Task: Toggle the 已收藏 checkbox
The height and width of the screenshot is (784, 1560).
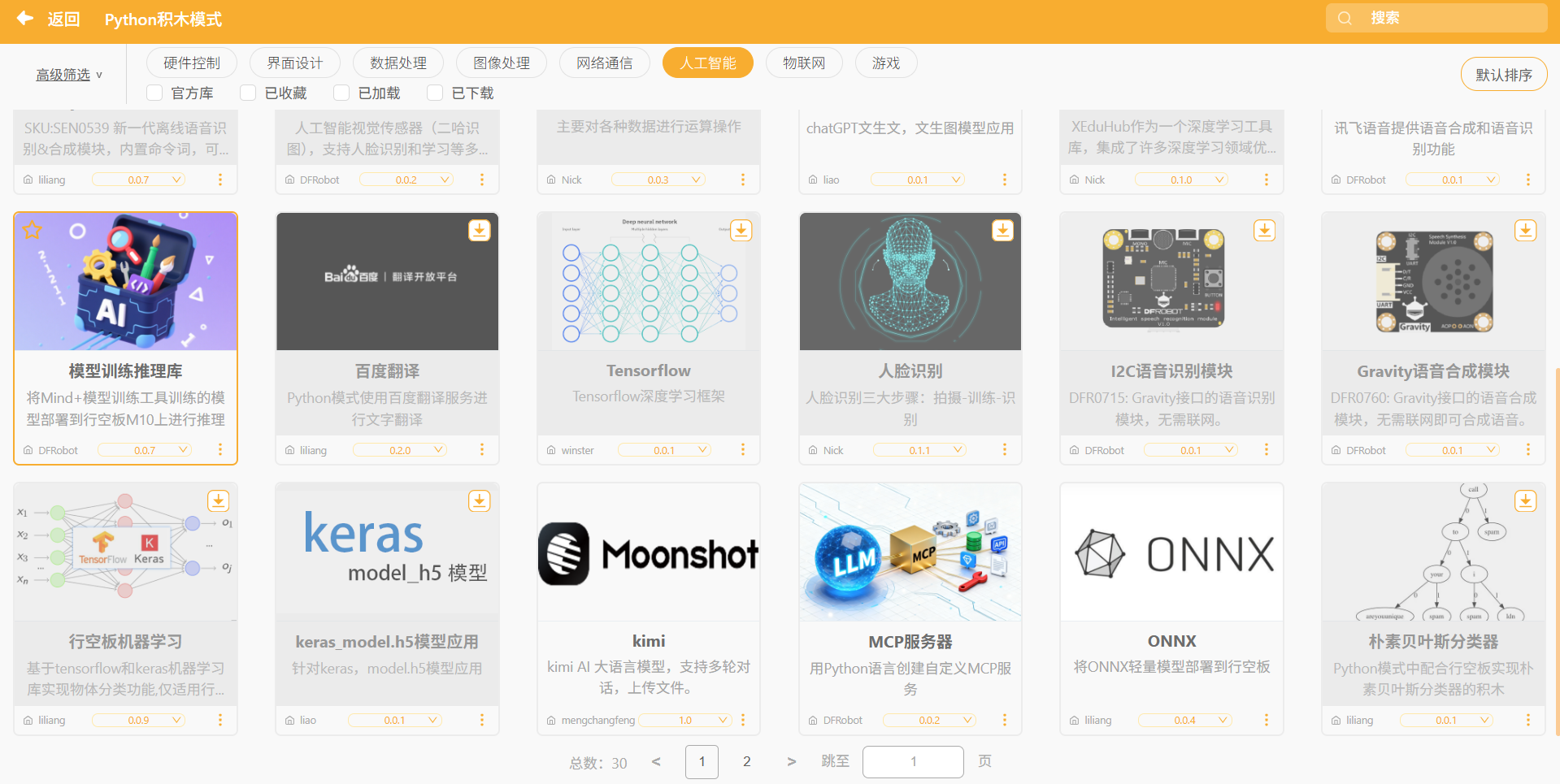Action: (x=248, y=93)
